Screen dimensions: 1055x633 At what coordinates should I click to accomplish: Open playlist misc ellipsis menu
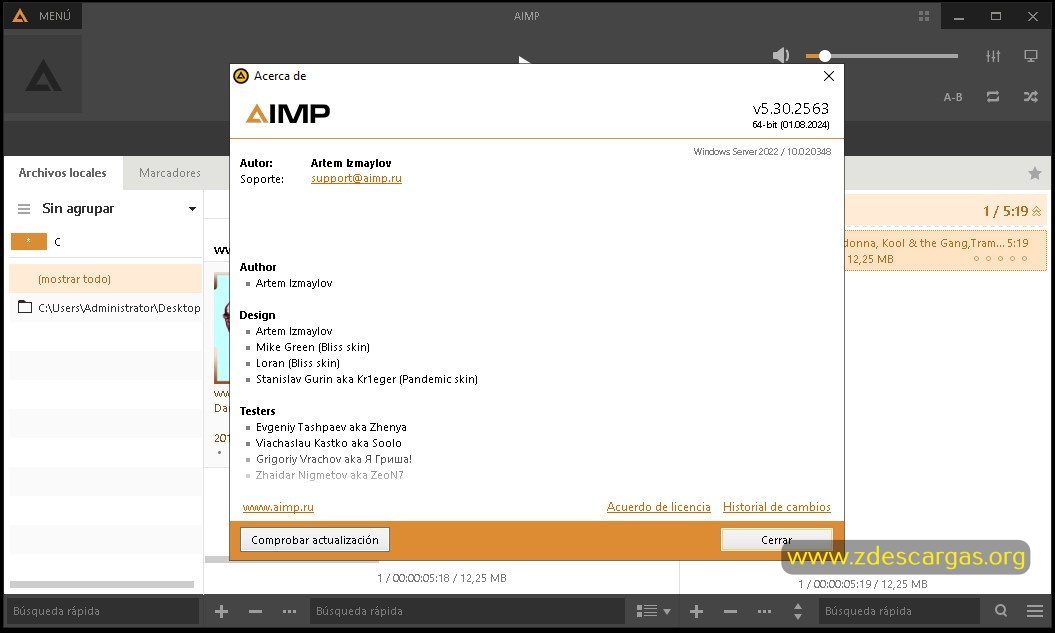pyautogui.click(x=764, y=611)
